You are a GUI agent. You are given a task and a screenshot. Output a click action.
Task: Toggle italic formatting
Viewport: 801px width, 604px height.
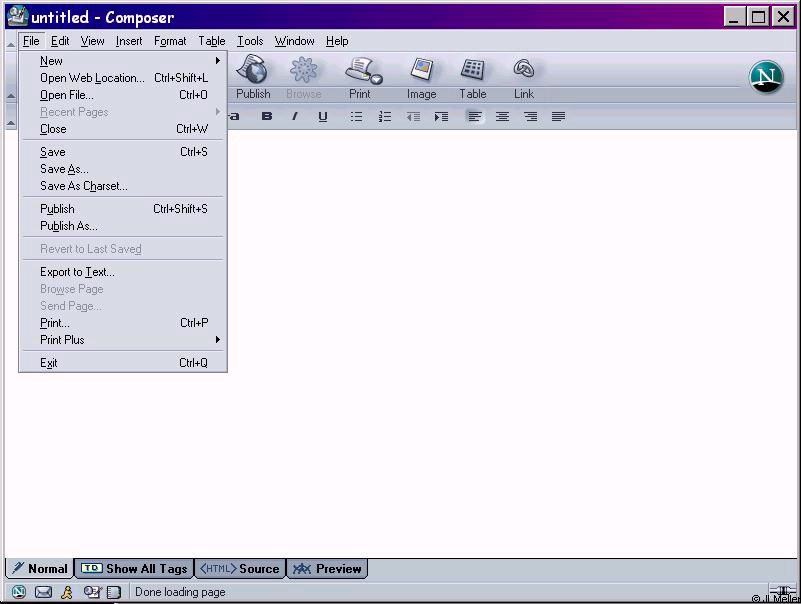[x=294, y=117]
